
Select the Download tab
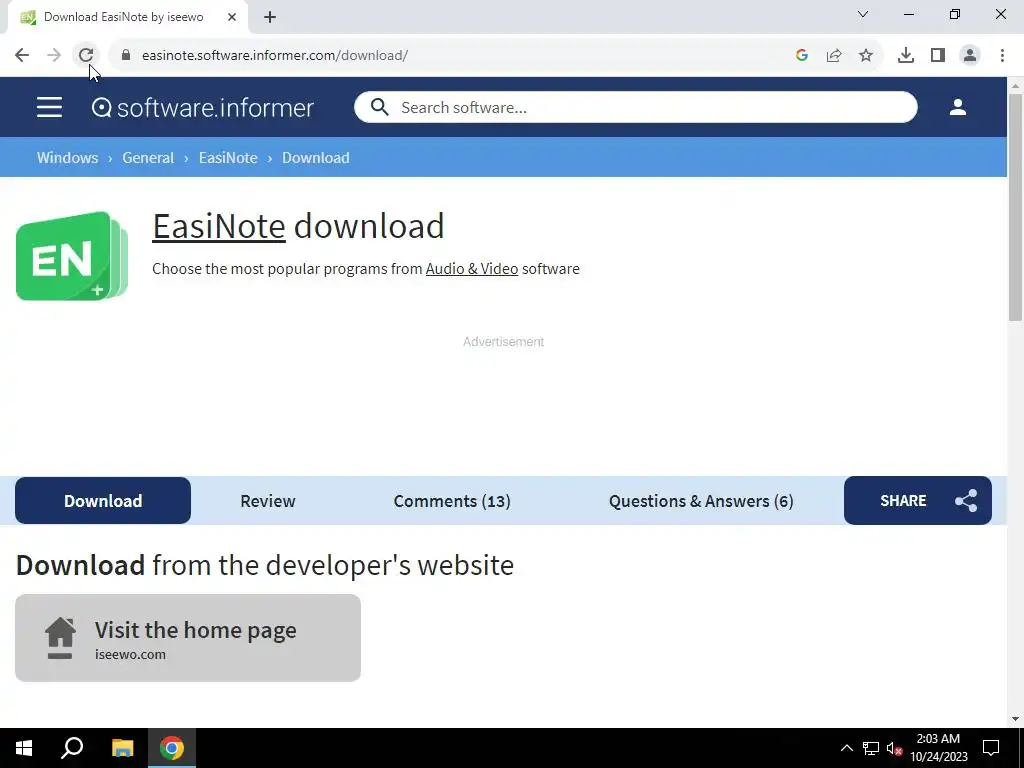pyautogui.click(x=103, y=501)
